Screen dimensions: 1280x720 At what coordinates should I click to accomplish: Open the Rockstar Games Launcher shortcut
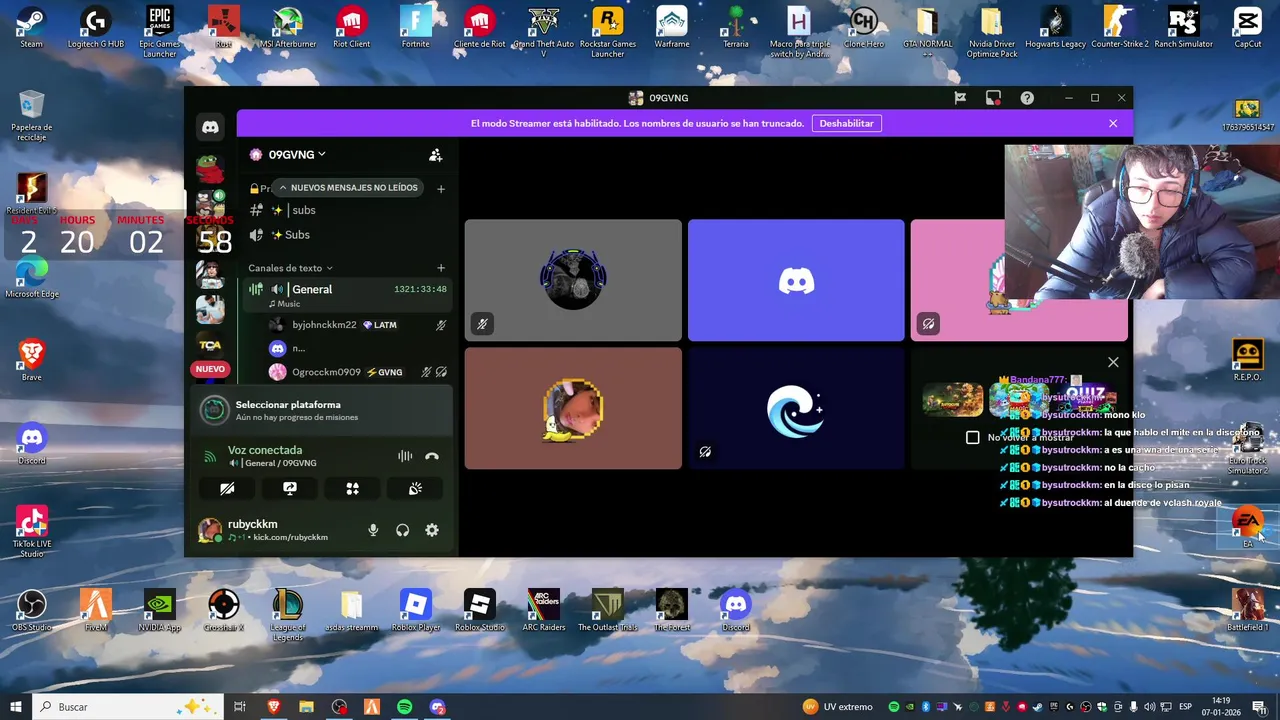point(607,31)
